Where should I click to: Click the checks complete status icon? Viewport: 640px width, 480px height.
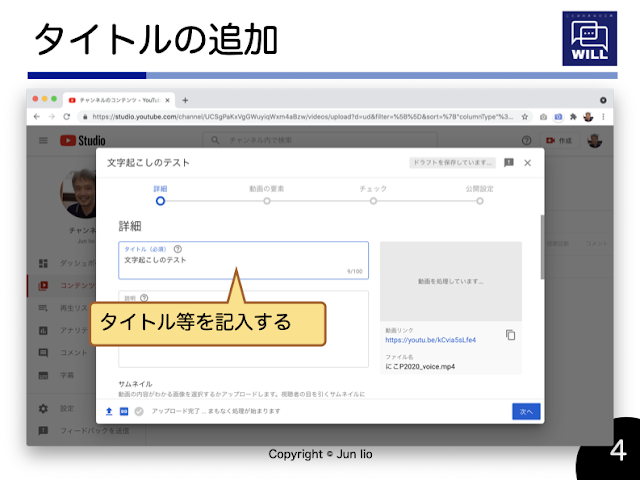tap(139, 411)
